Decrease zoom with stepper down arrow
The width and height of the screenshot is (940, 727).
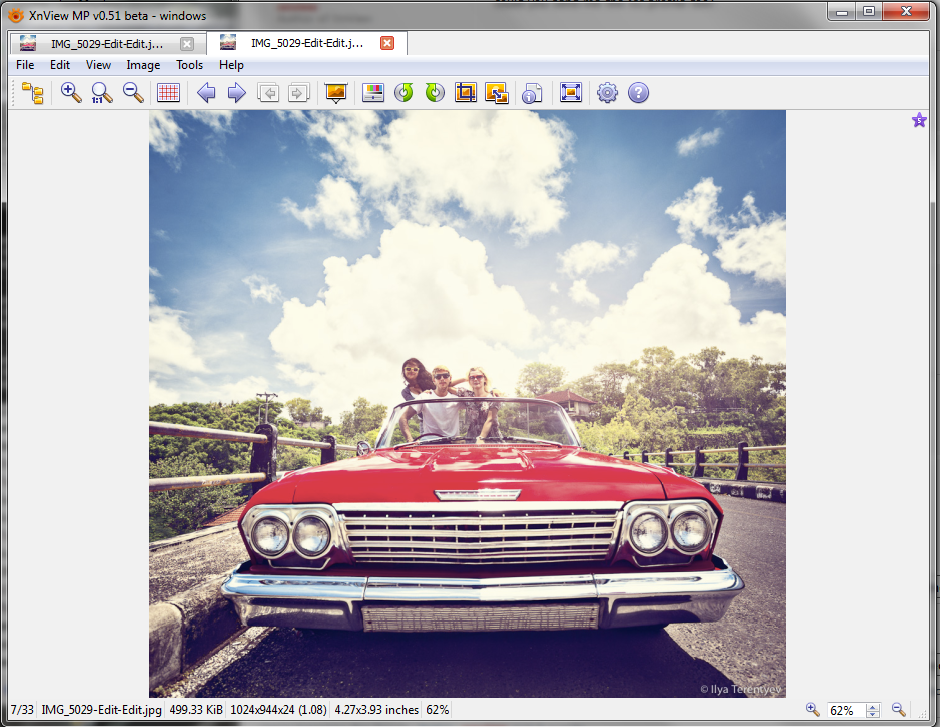[873, 714]
